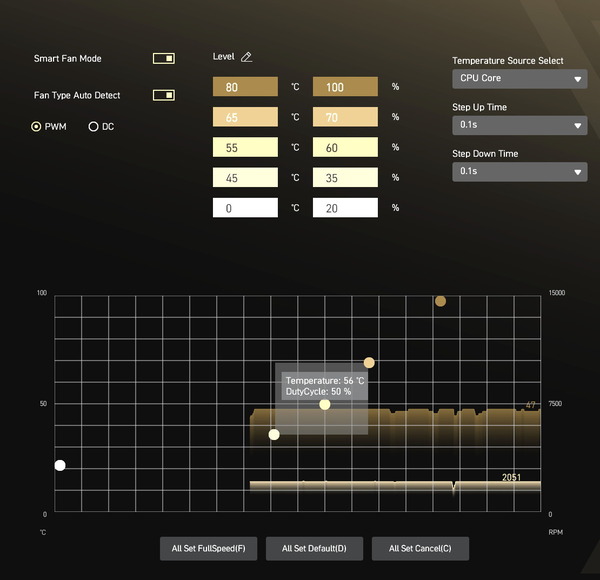Image resolution: width=600 pixels, height=580 pixels.
Task: Select the 70% duty curve point
Action: click(369, 362)
